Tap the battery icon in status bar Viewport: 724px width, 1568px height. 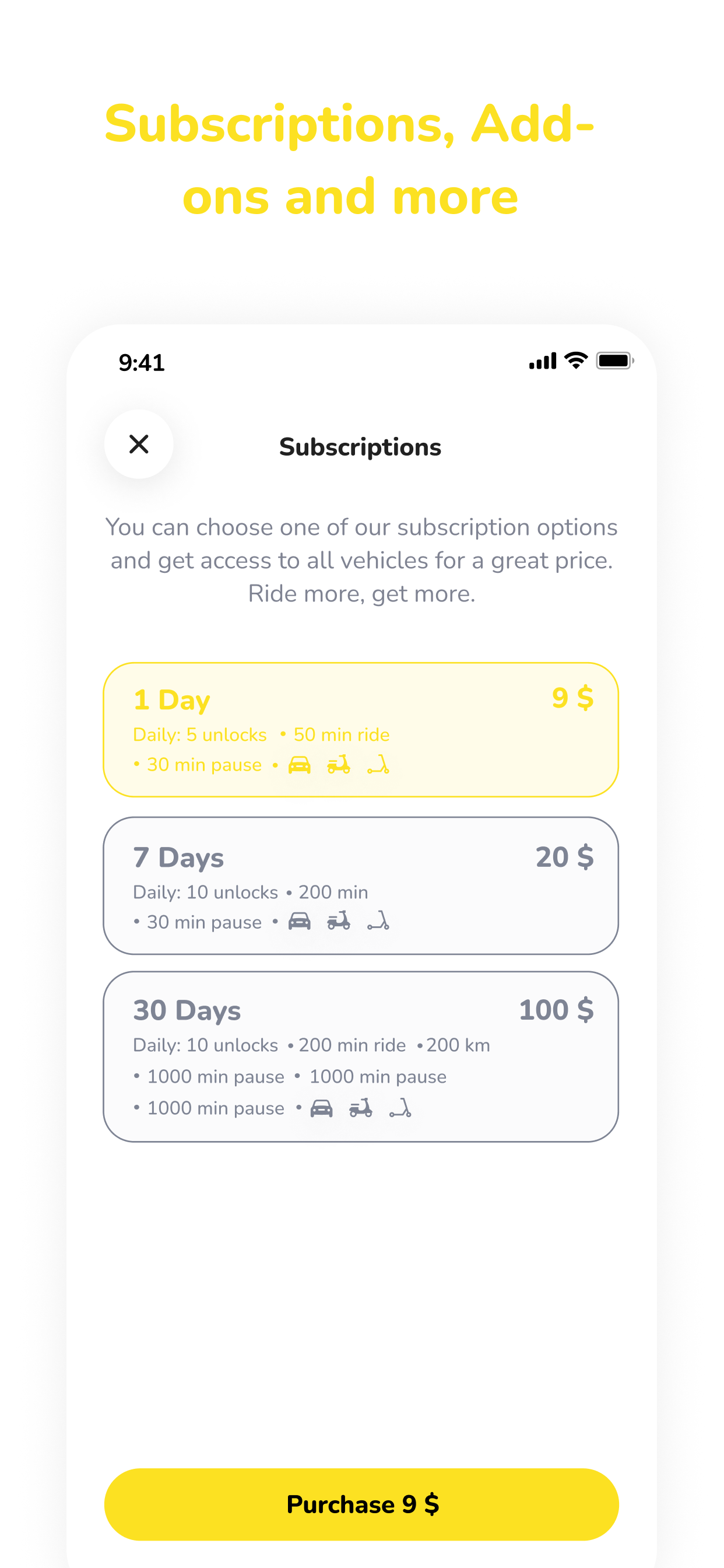pyautogui.click(x=615, y=361)
